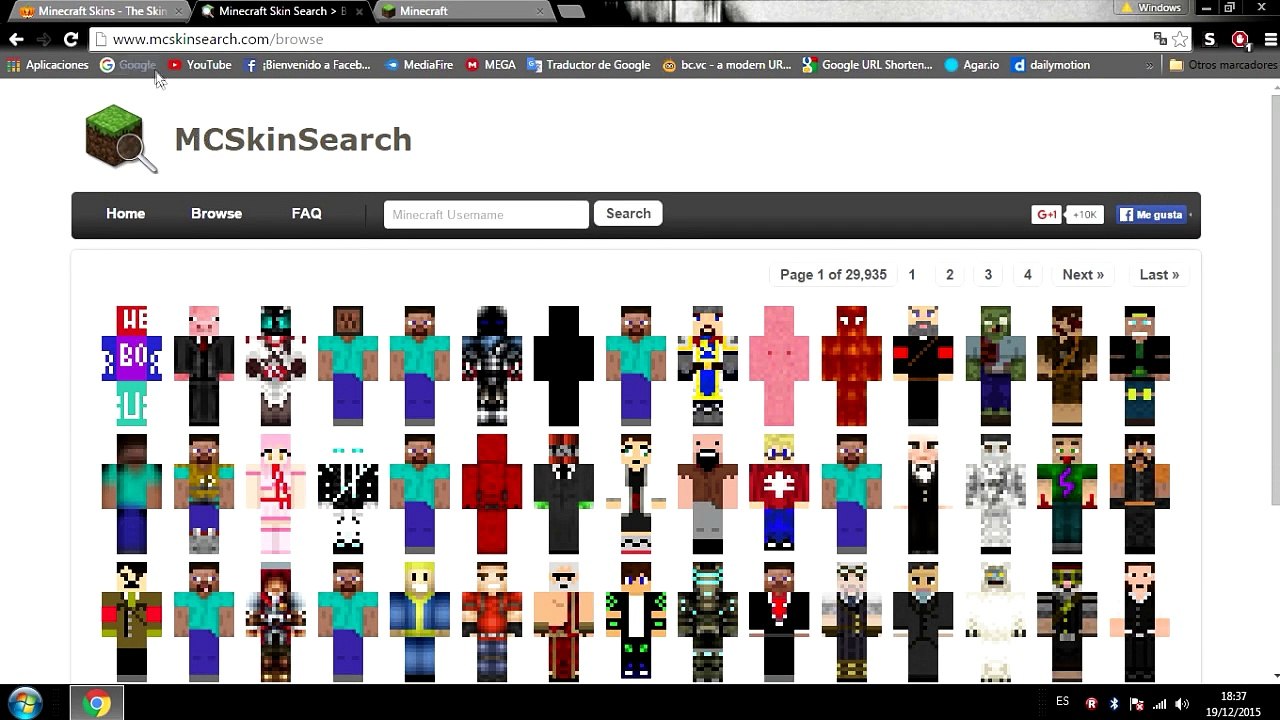Open the Bluetooth tray icon
Screen dimensions: 1280x720
[1114, 703]
